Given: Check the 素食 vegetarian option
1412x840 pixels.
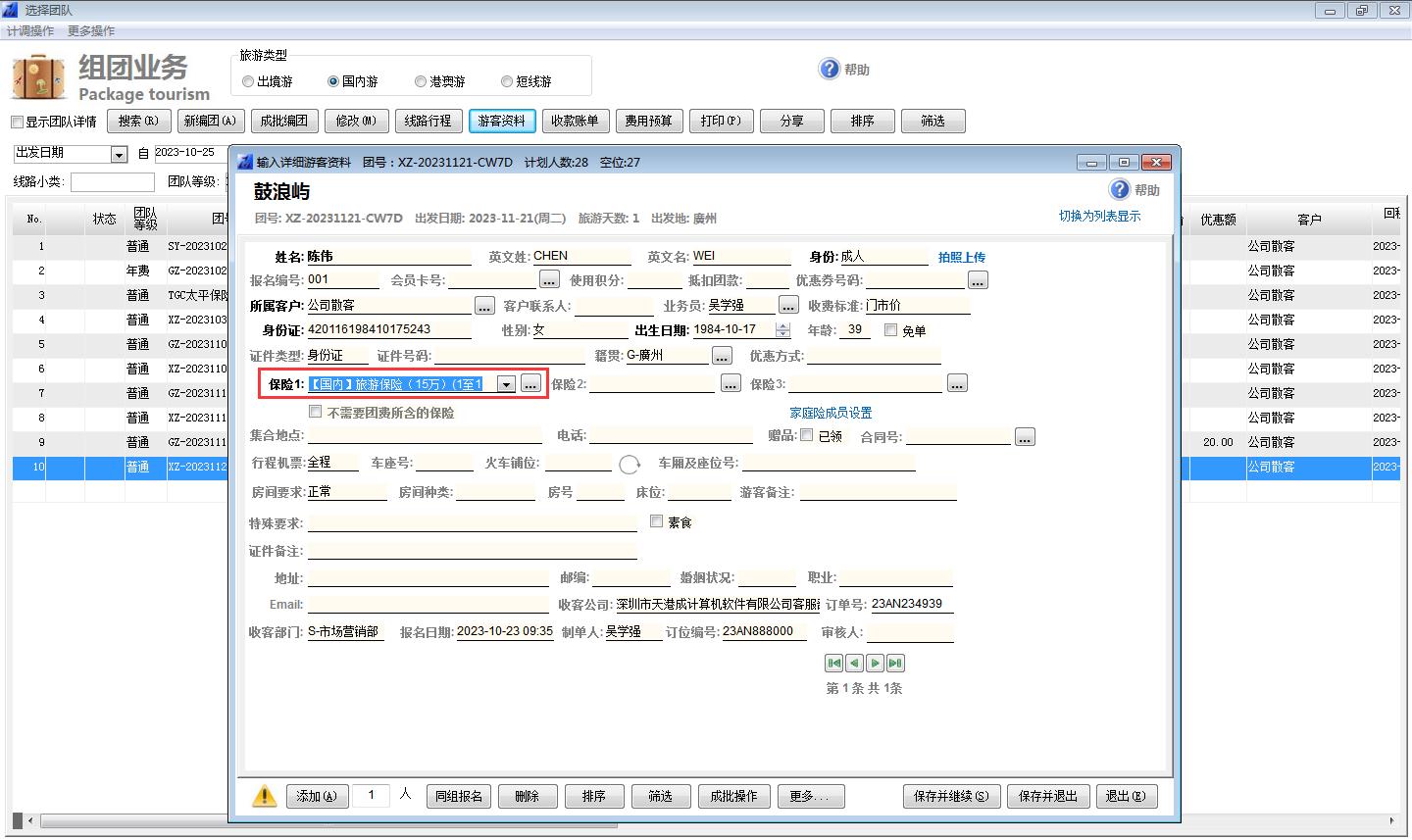Looking at the screenshot, I should 657,521.
